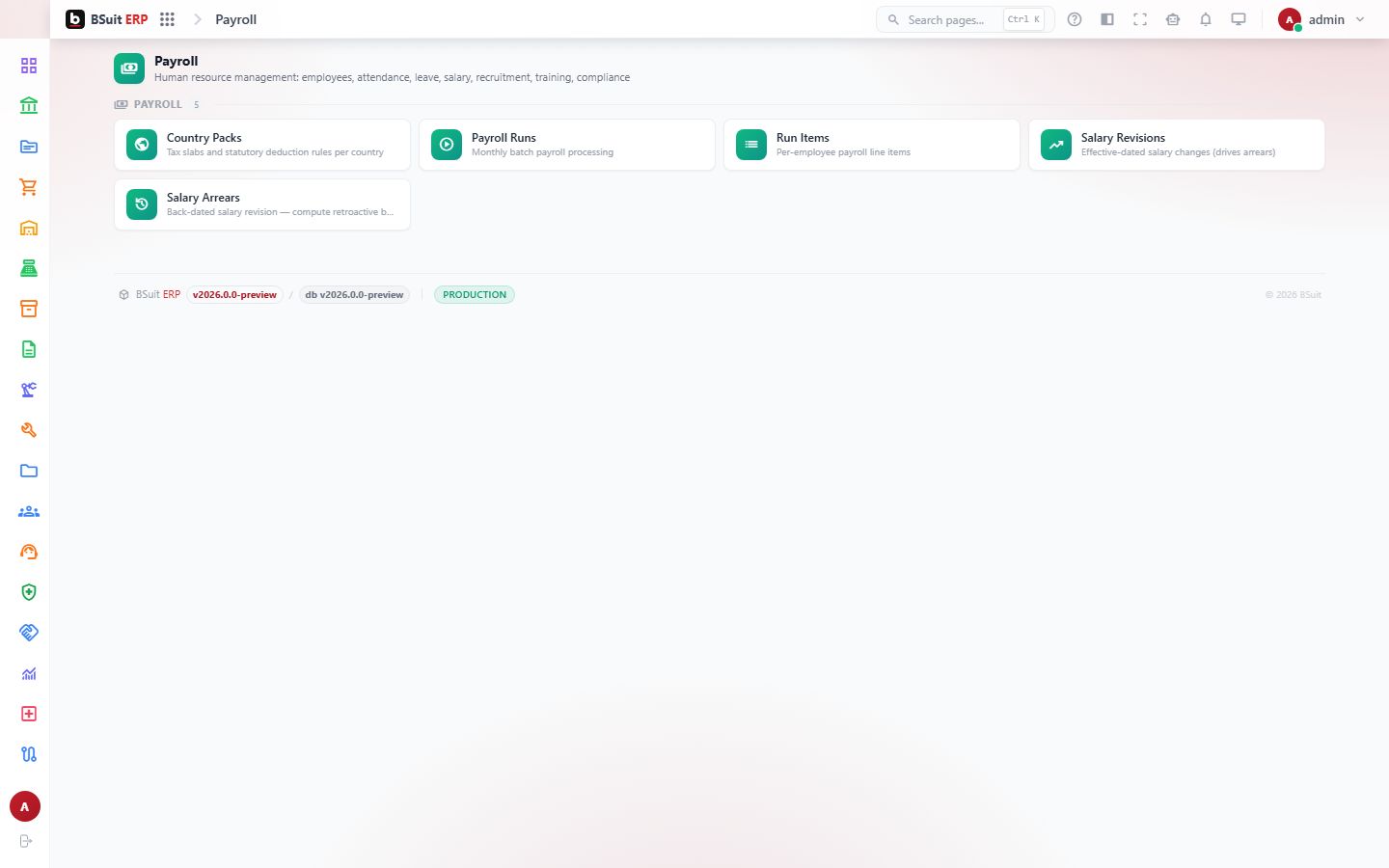
Task: Open the Payroll Runs card
Action: pos(567,145)
